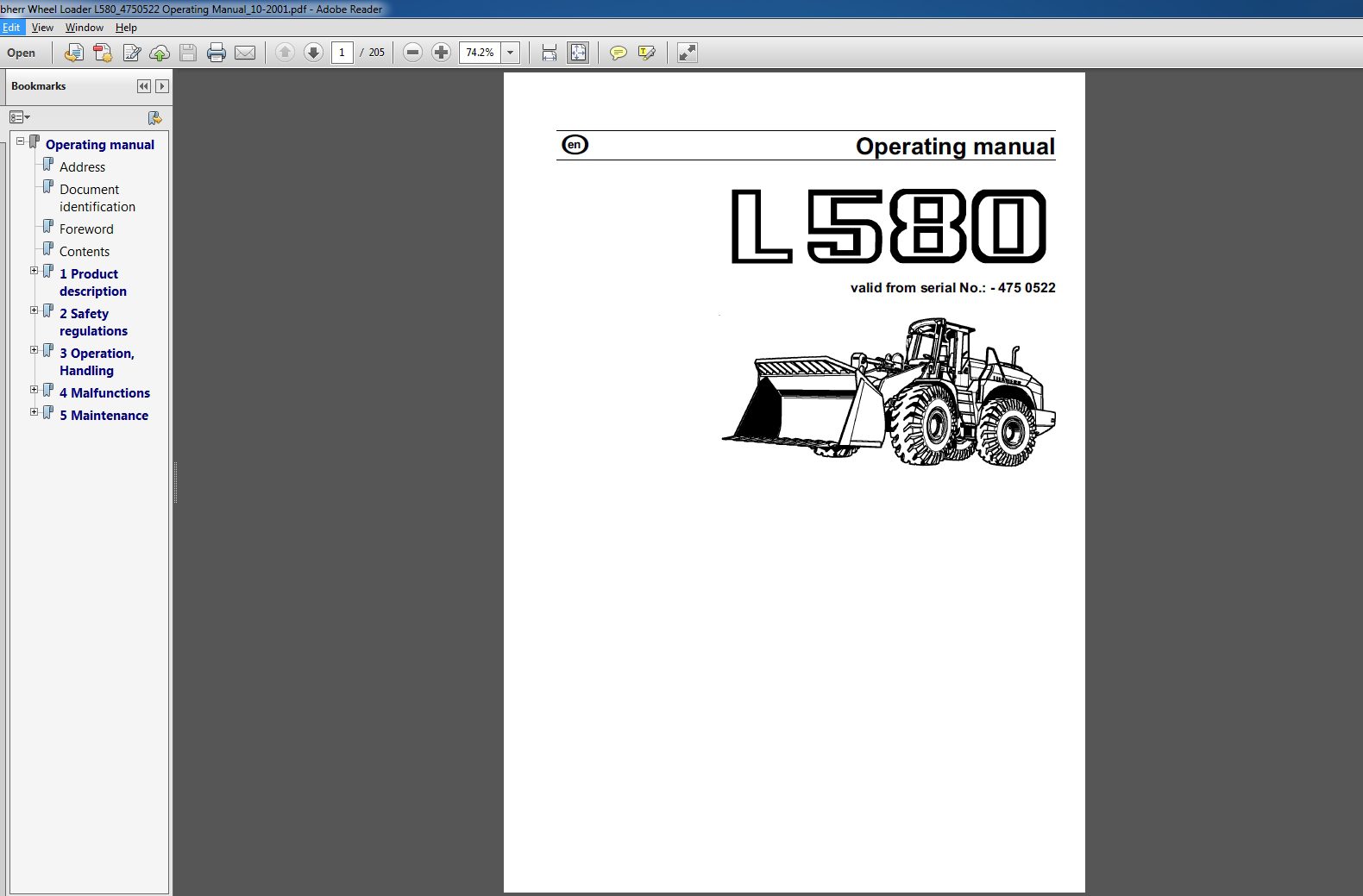Zoom in with plus icon
The height and width of the screenshot is (896, 1363).
(x=441, y=53)
